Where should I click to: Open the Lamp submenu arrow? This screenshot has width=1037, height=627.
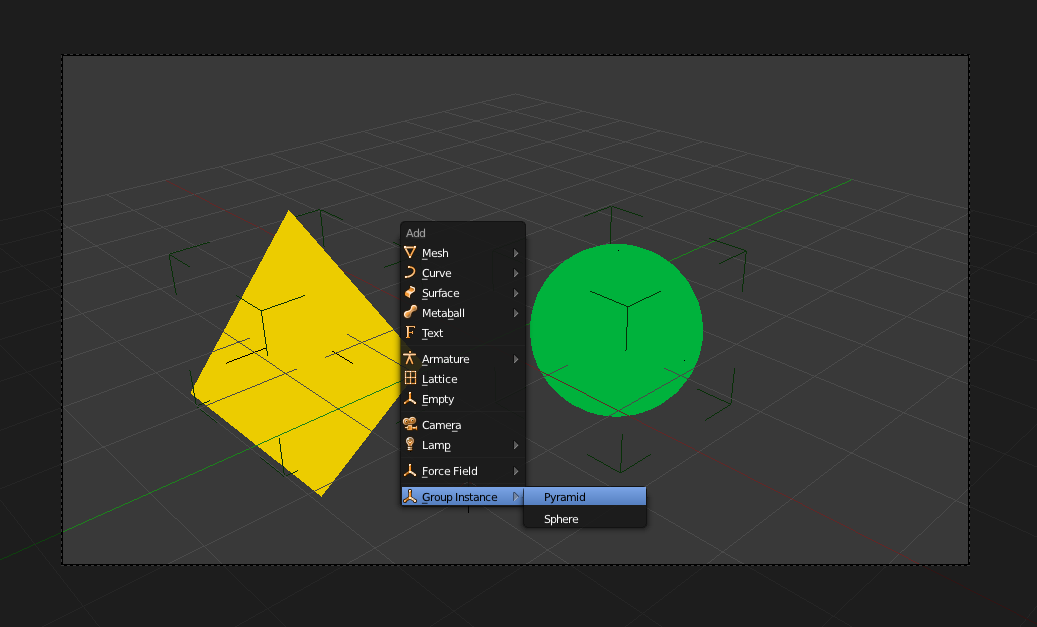click(518, 445)
